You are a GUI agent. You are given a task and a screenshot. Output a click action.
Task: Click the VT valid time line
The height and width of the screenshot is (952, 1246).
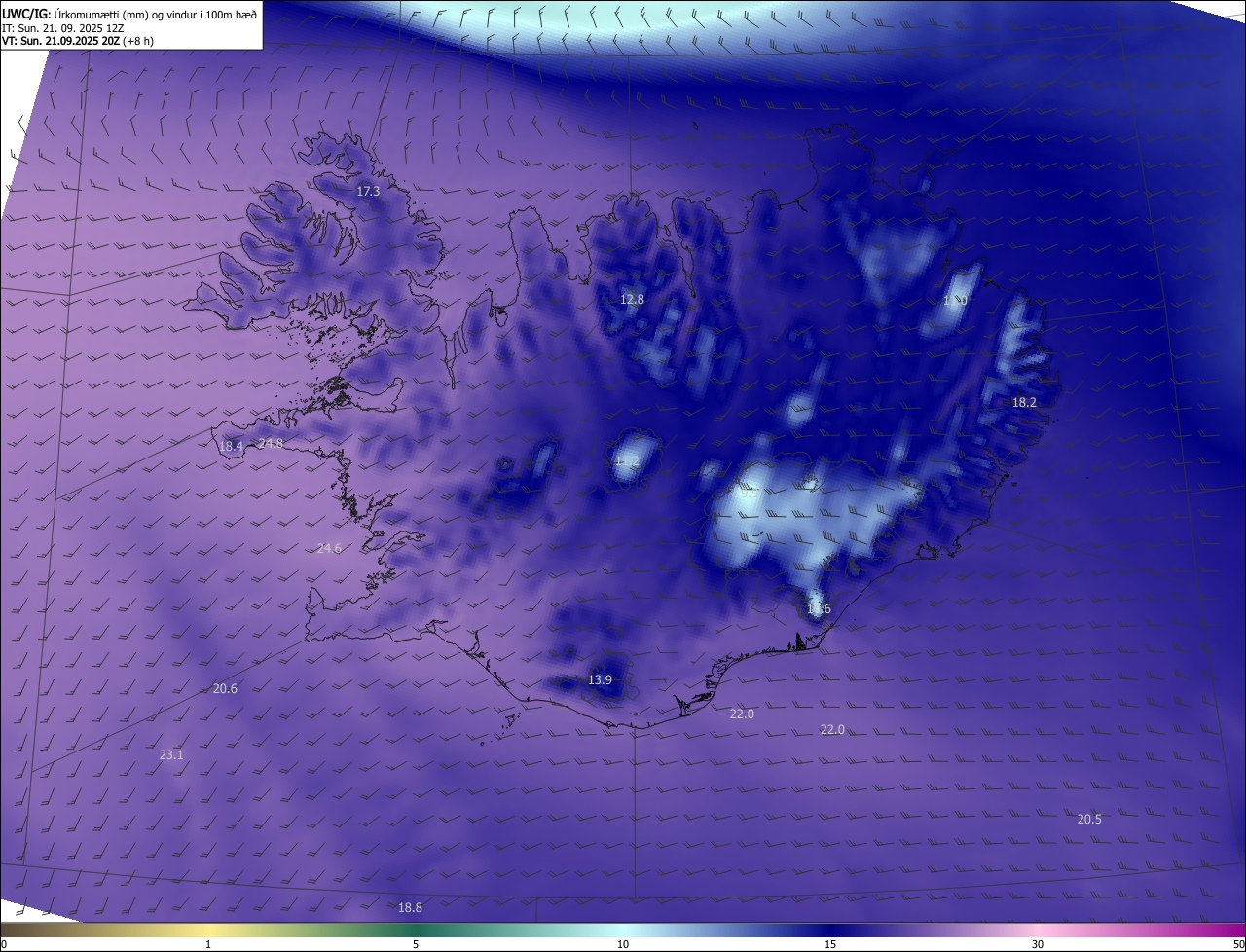click(x=78, y=41)
